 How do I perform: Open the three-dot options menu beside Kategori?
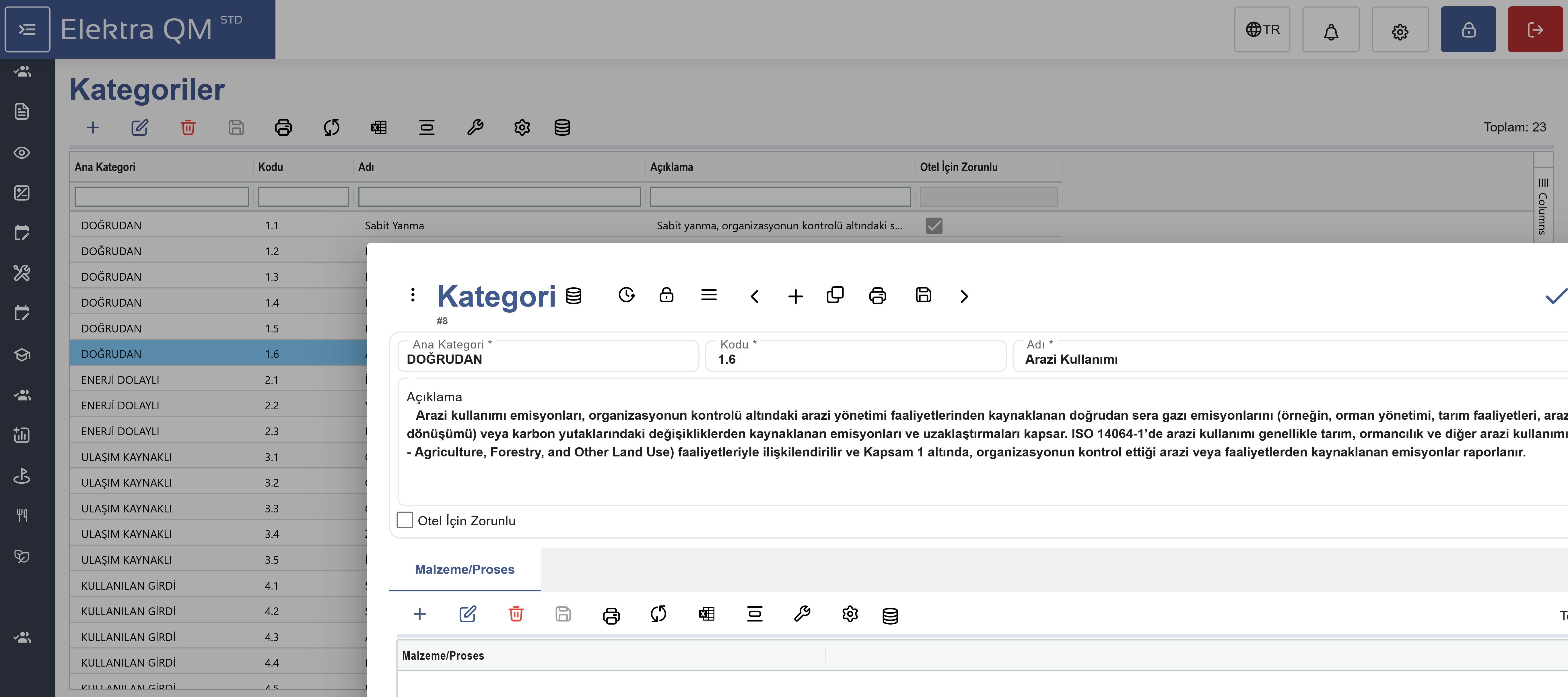coord(413,295)
